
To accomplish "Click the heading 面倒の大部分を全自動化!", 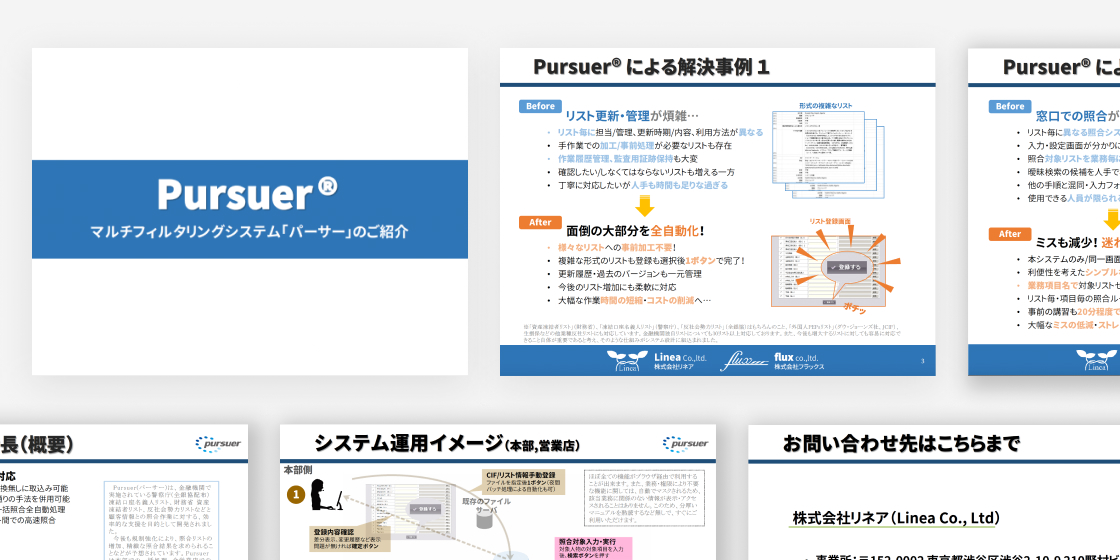I will (x=636, y=231).
